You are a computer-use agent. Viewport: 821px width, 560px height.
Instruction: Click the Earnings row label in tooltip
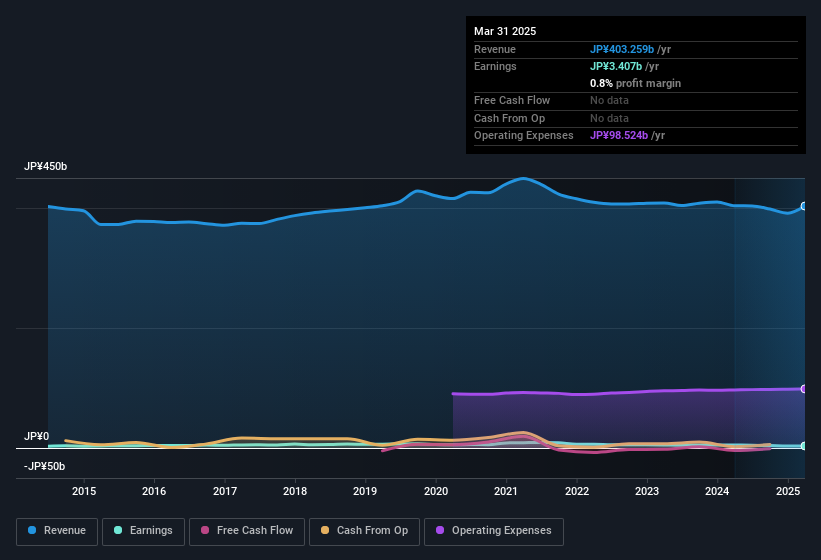point(495,66)
